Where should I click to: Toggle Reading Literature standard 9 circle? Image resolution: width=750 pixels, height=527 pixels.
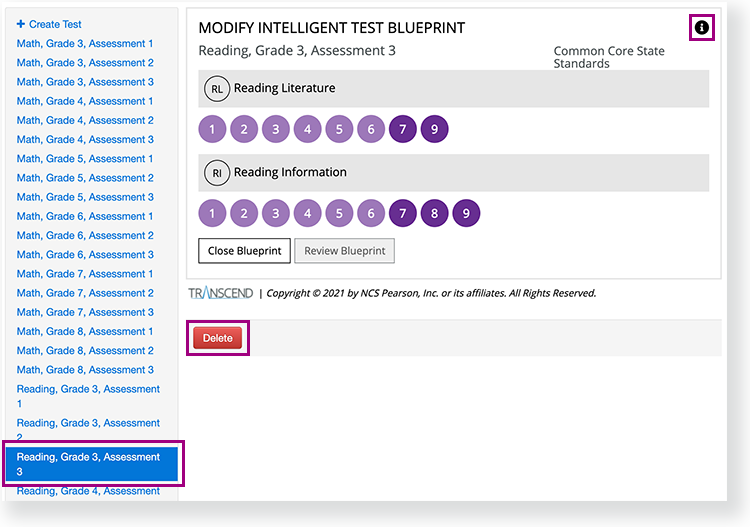coord(434,129)
